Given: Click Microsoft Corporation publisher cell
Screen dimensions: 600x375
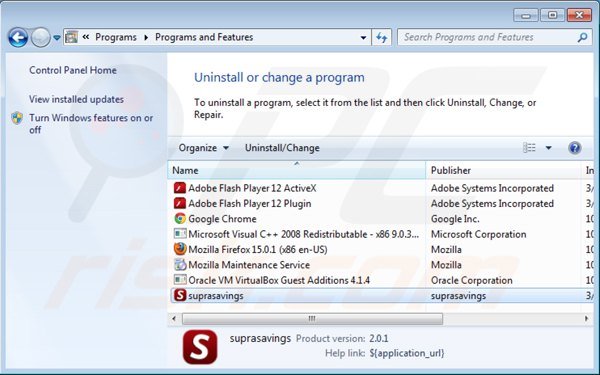Looking at the screenshot, I should [478, 234].
